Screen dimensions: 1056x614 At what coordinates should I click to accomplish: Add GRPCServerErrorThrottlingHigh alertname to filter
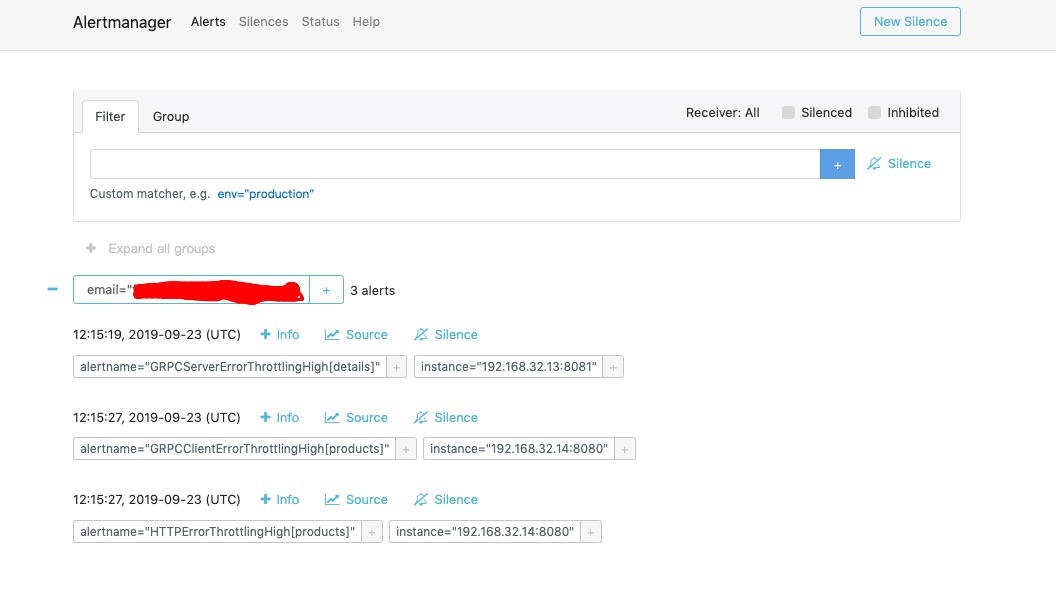(x=397, y=367)
